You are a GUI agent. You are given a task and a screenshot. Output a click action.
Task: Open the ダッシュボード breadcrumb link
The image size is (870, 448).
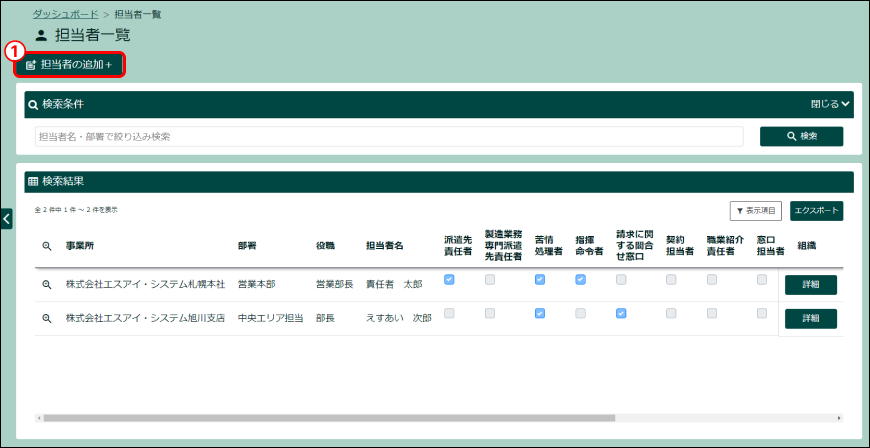click(65, 14)
